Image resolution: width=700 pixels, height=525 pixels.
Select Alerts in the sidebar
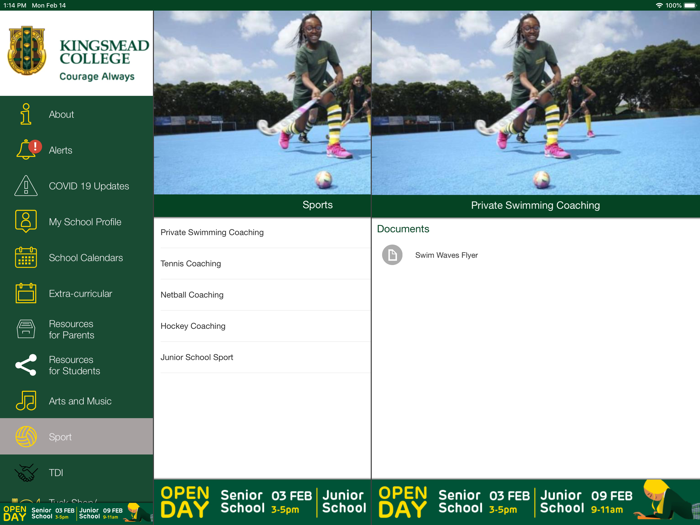point(60,150)
